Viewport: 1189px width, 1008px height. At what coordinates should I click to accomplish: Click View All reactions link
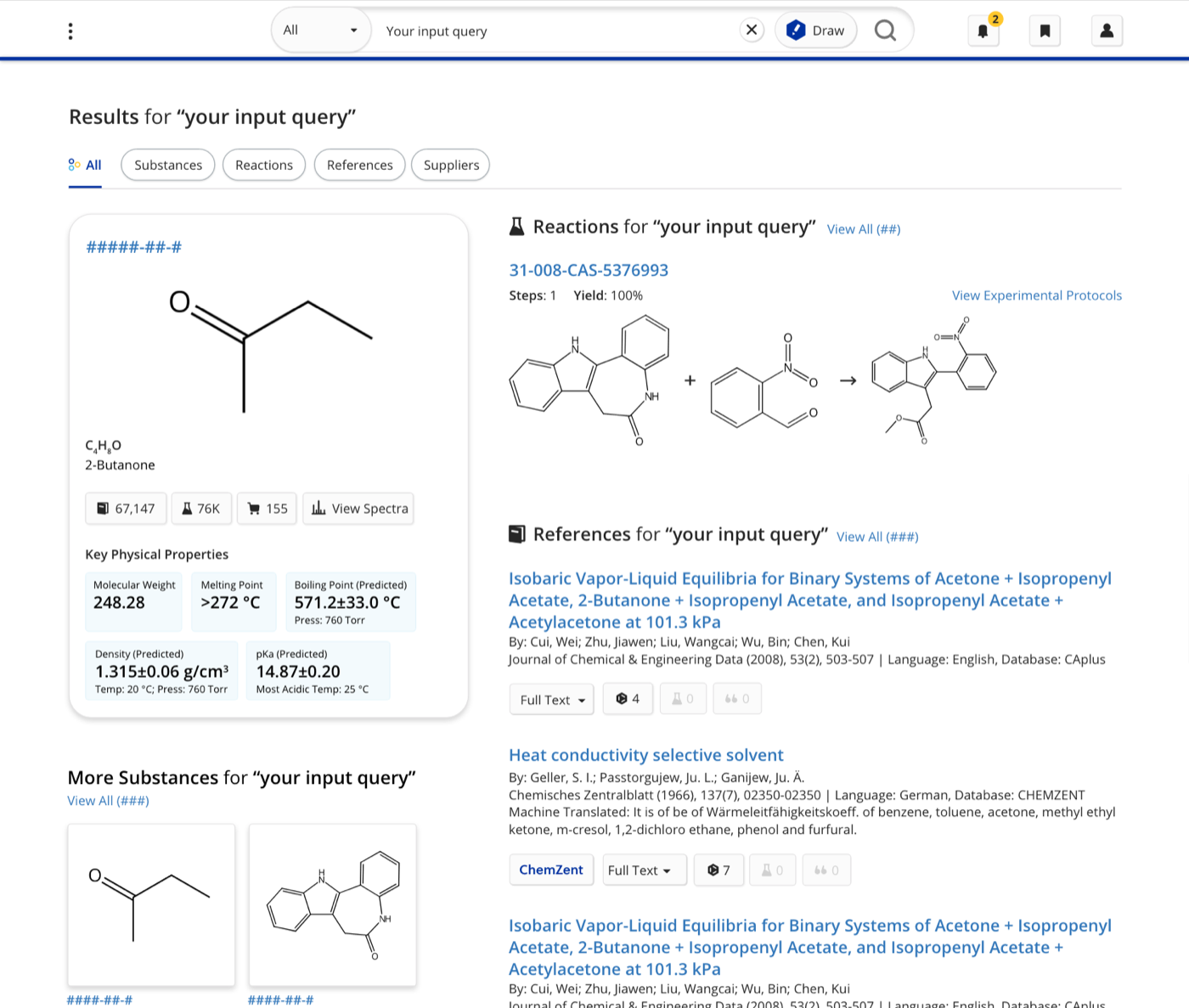point(864,229)
